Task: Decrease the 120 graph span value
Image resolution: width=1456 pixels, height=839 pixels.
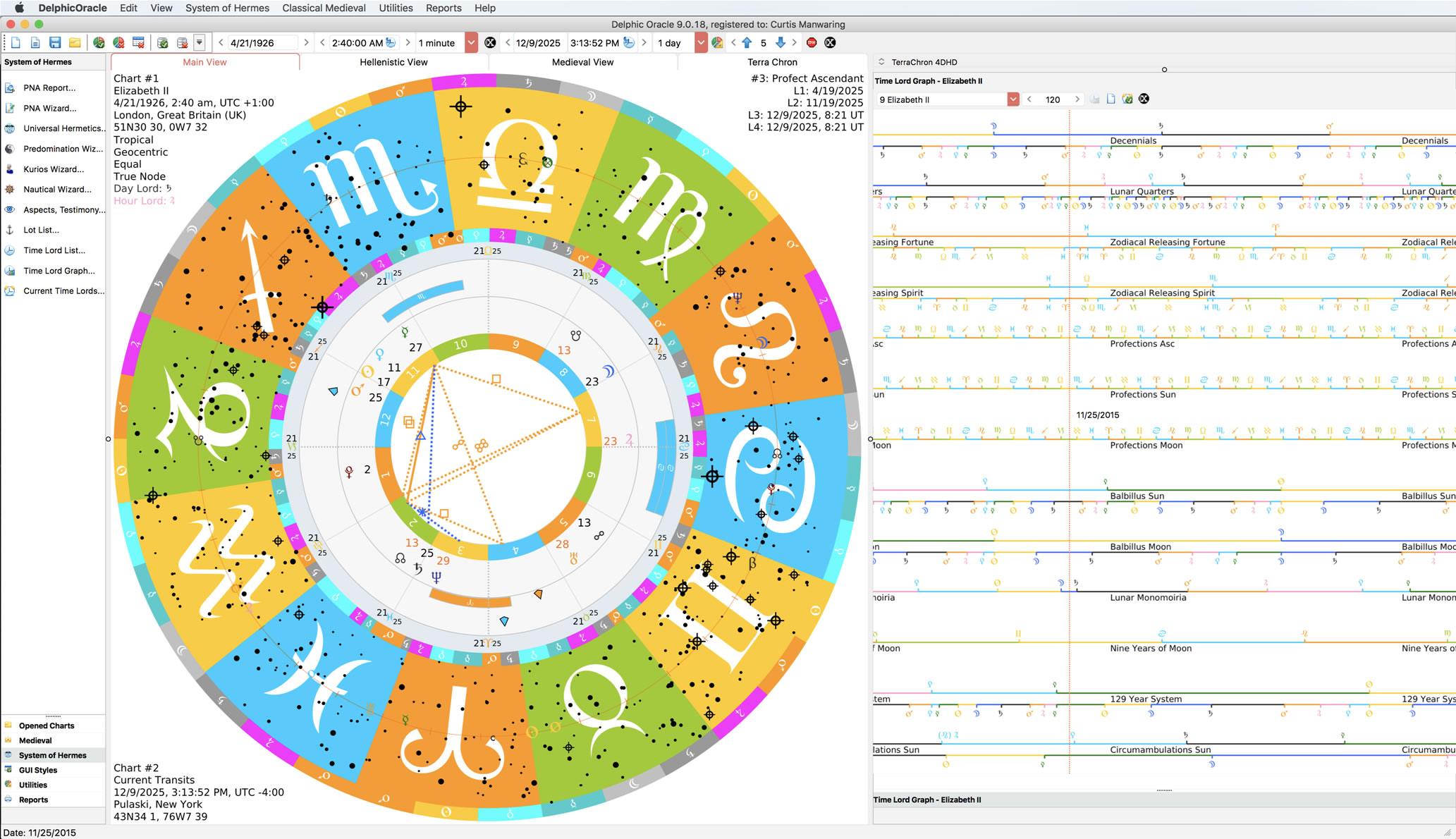Action: pyautogui.click(x=1029, y=99)
